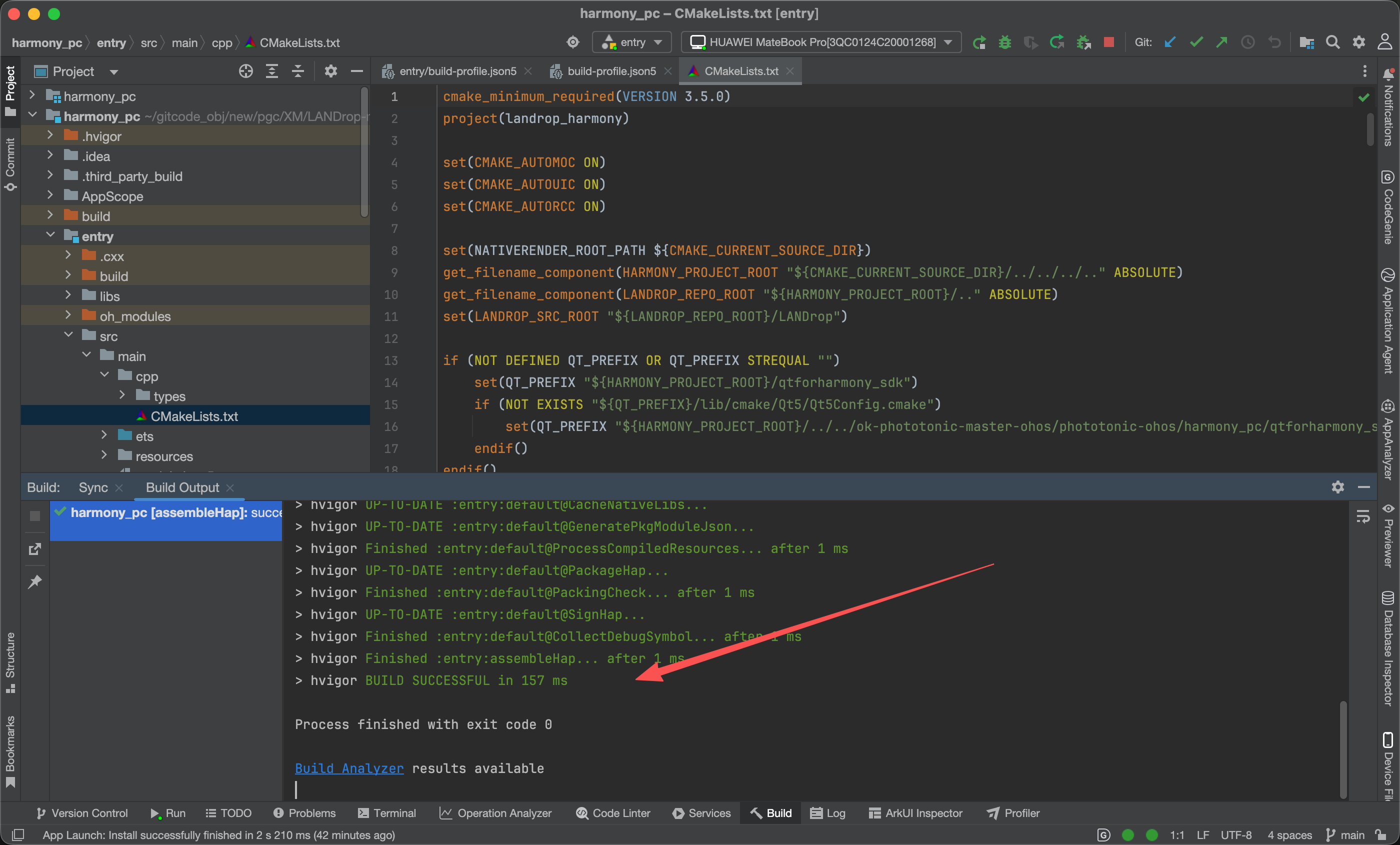Select CMakeLists.txt in project tree
Image resolution: width=1400 pixels, height=845 pixels.
[x=194, y=415]
